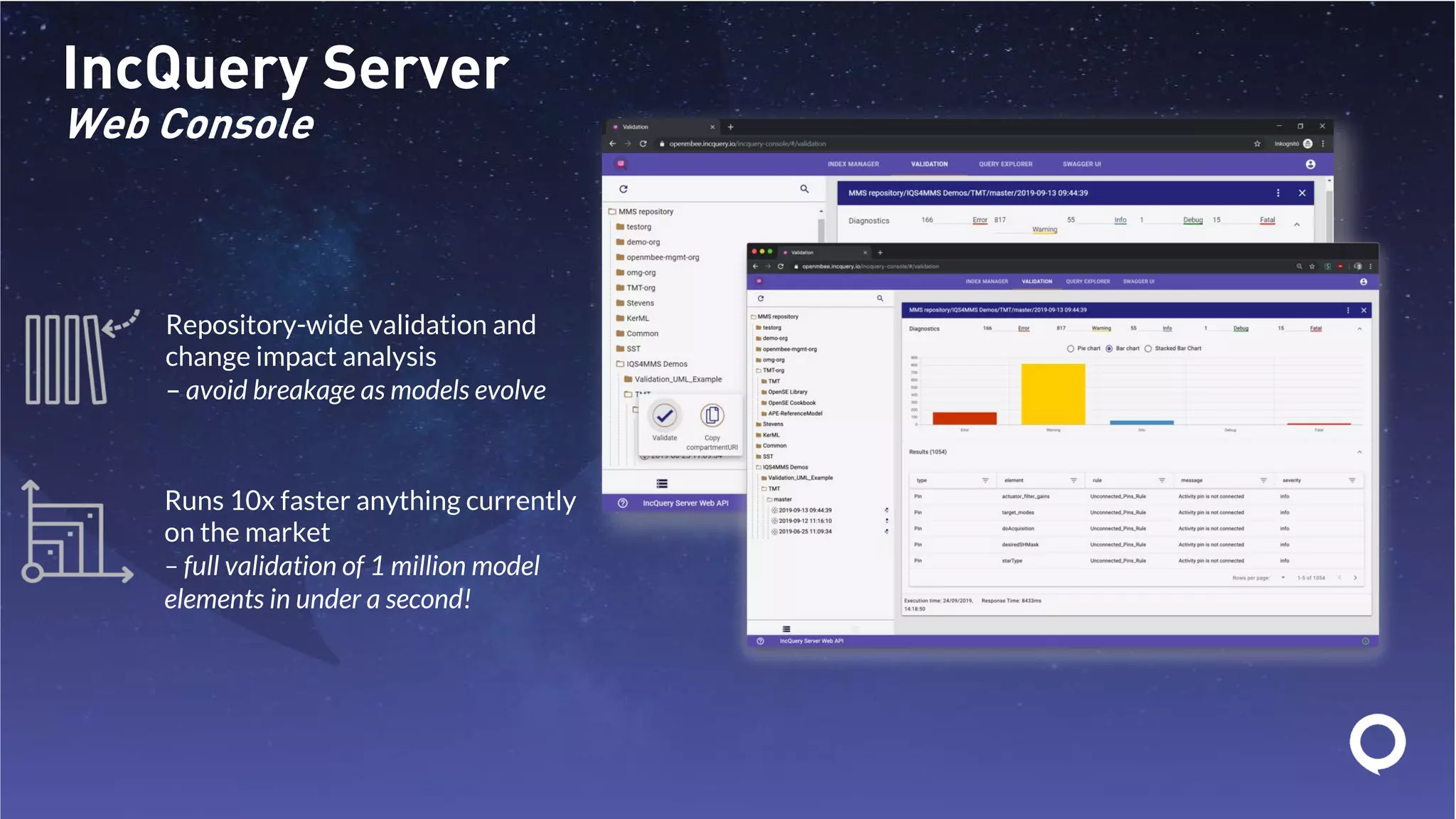1456x819 pixels.
Task: Click Fatal diagnostics label in back window
Action: [x=1268, y=220]
